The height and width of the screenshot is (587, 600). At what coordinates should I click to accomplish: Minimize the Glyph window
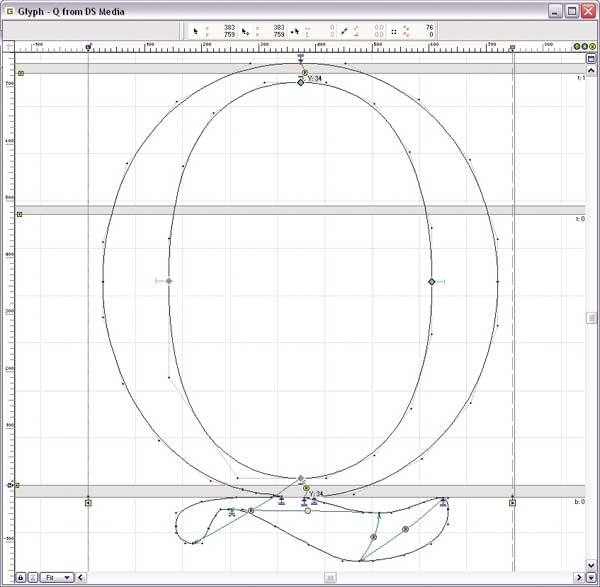[555, 11]
